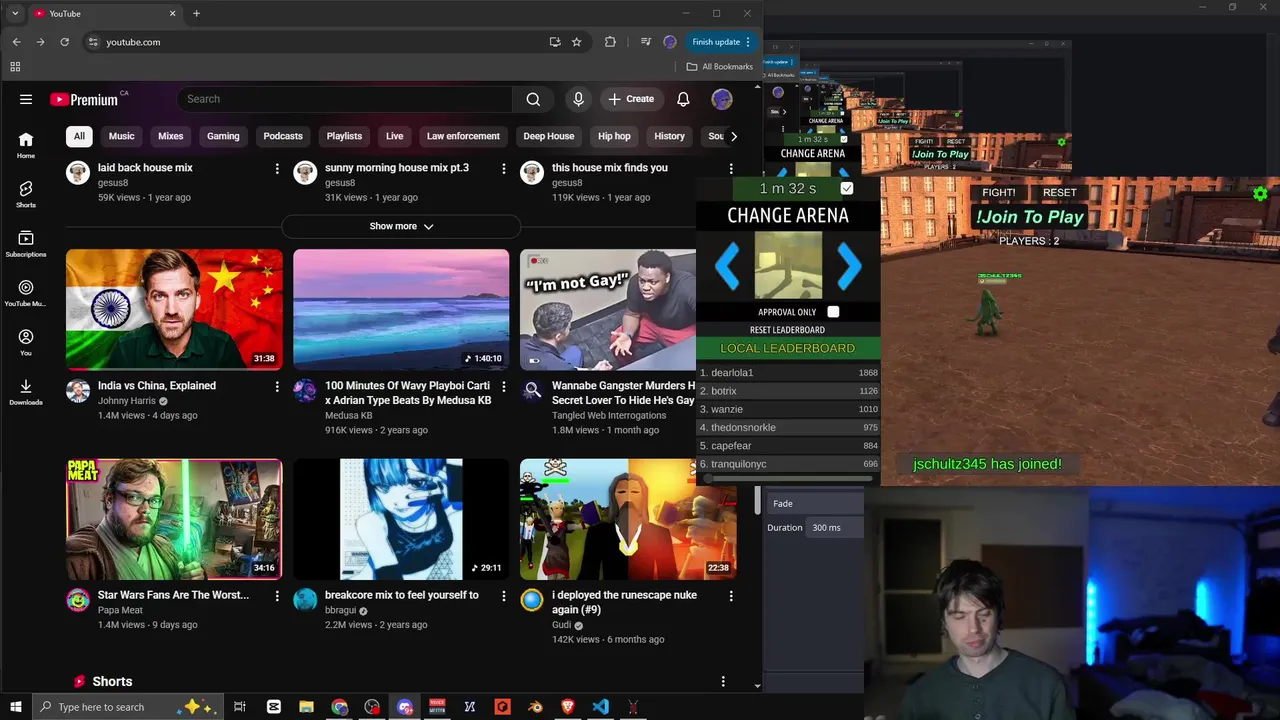The width and height of the screenshot is (1280, 720).
Task: Click the Local Leaderboard header
Action: point(788,349)
